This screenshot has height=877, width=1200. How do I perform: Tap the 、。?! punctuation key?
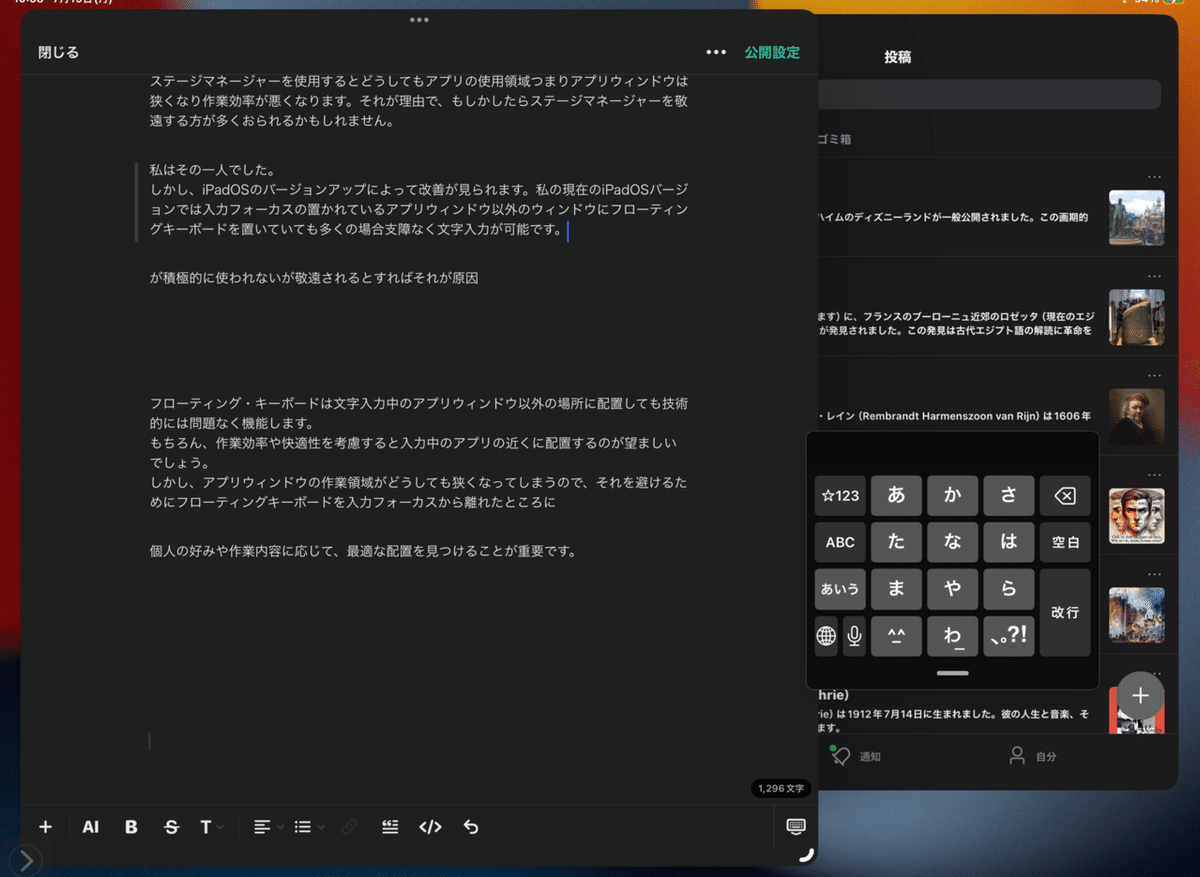(1009, 636)
